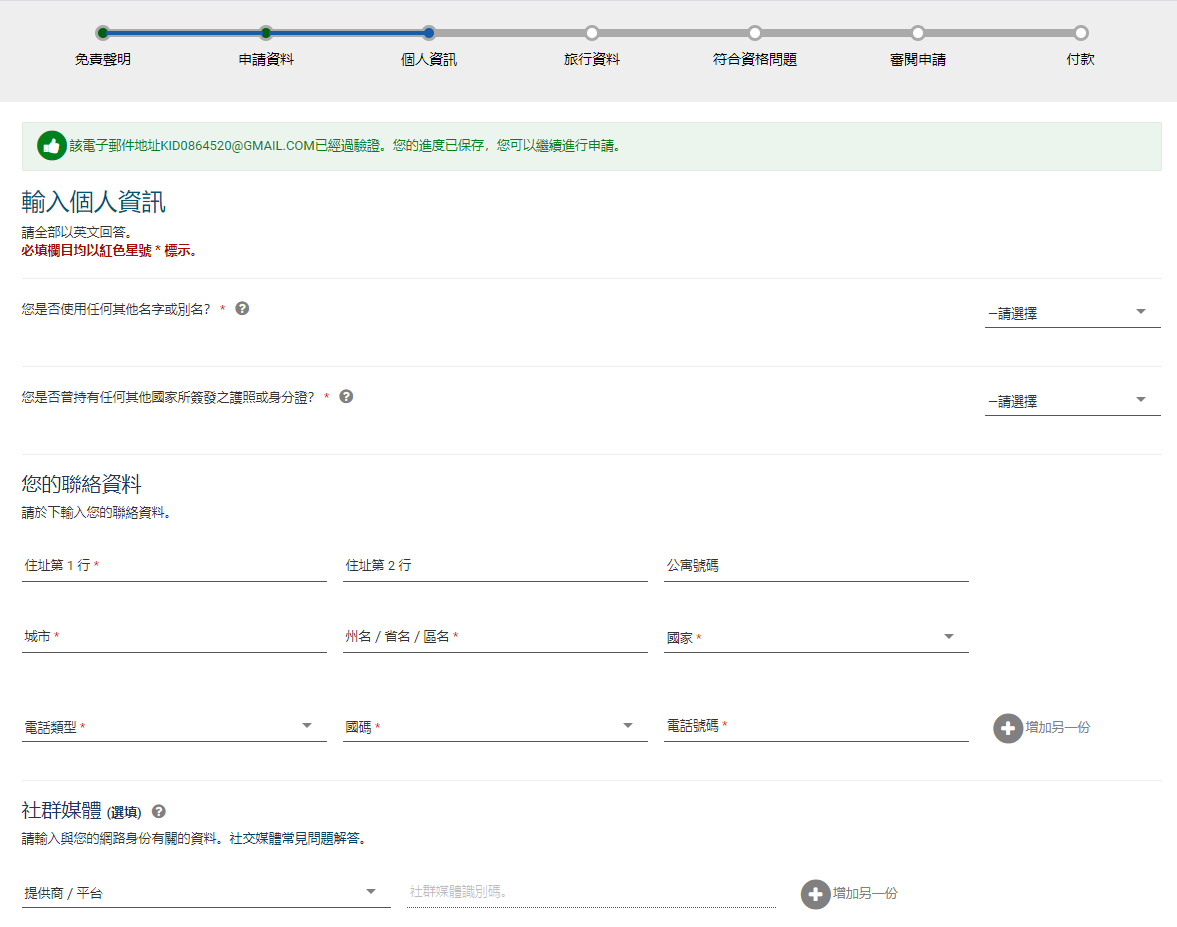Click help icon beside other passports question

click(x=346, y=397)
